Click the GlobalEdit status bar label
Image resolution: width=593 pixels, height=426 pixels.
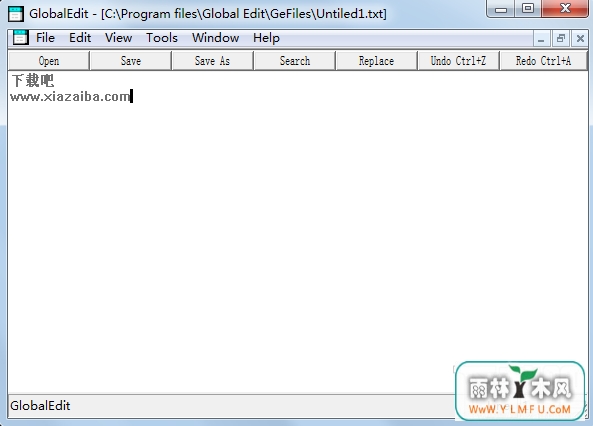[40, 406]
